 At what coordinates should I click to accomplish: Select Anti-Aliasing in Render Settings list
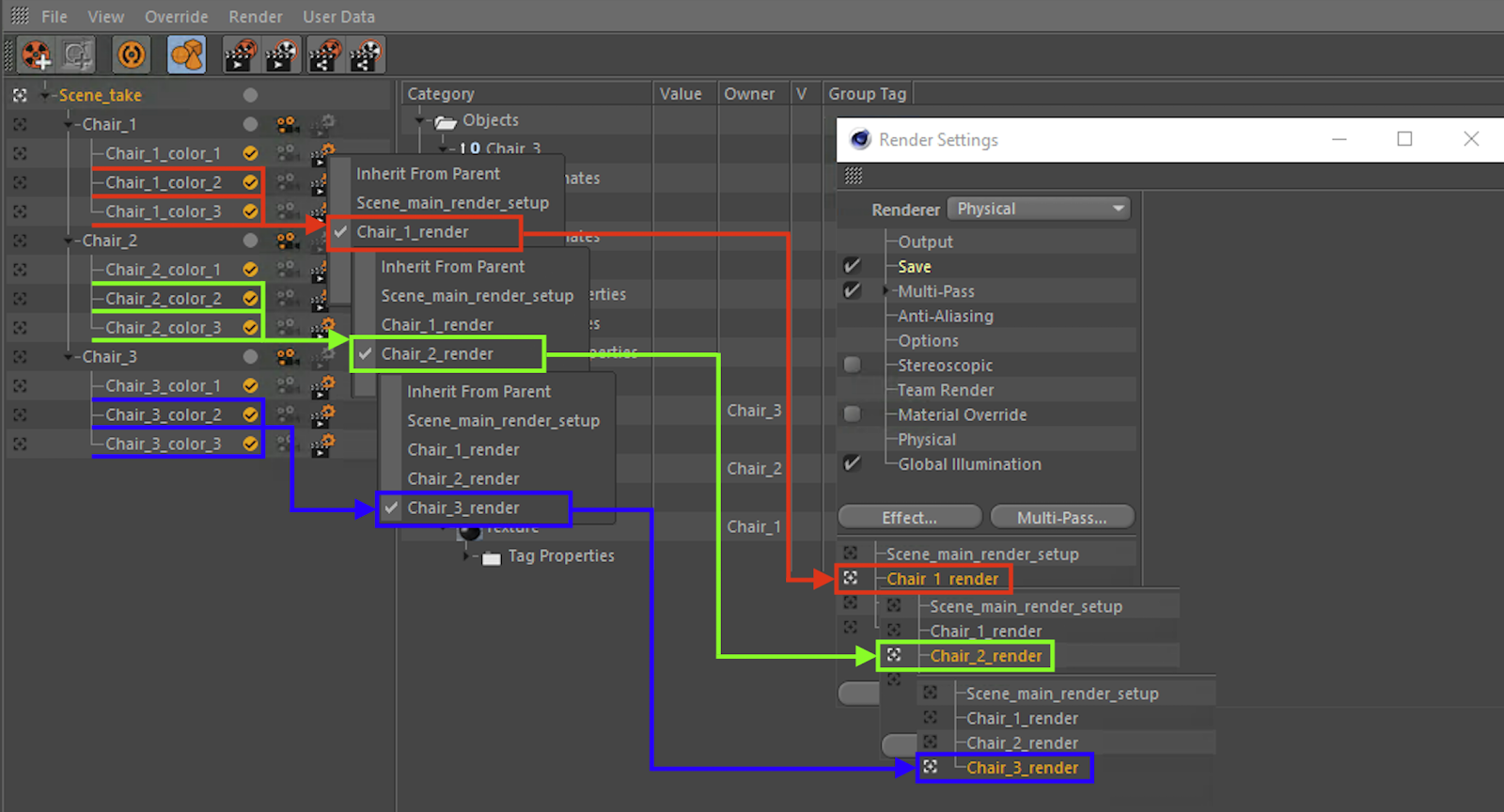coord(946,316)
